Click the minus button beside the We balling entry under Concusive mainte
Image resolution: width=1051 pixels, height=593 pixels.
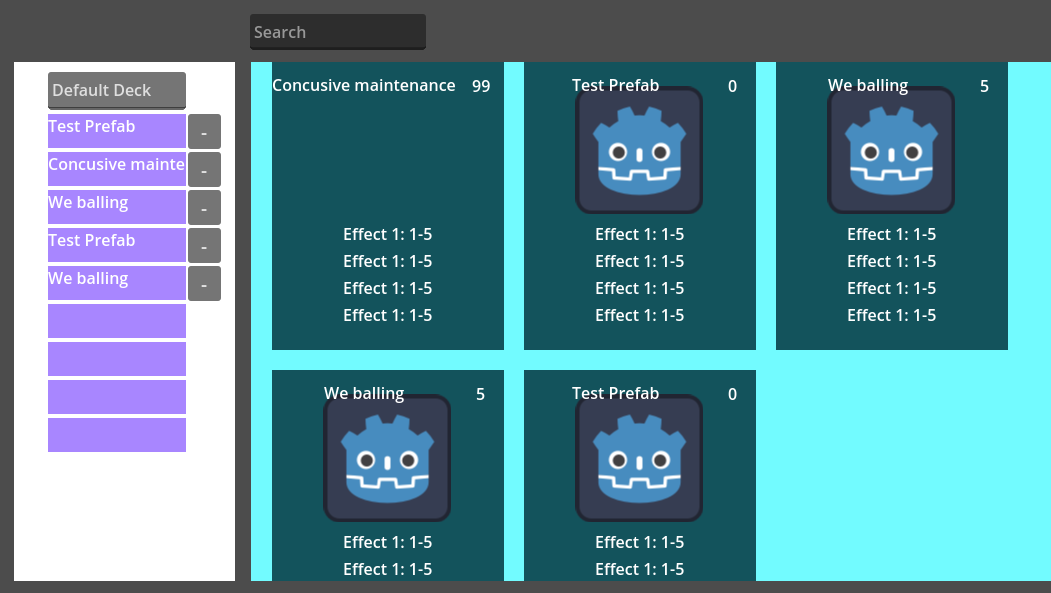point(204,208)
